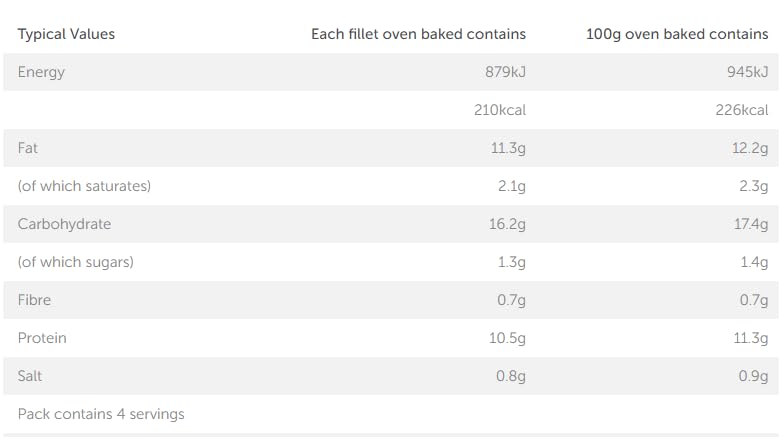Select the 10.5g protein value
783x437 pixels.
[507, 338]
